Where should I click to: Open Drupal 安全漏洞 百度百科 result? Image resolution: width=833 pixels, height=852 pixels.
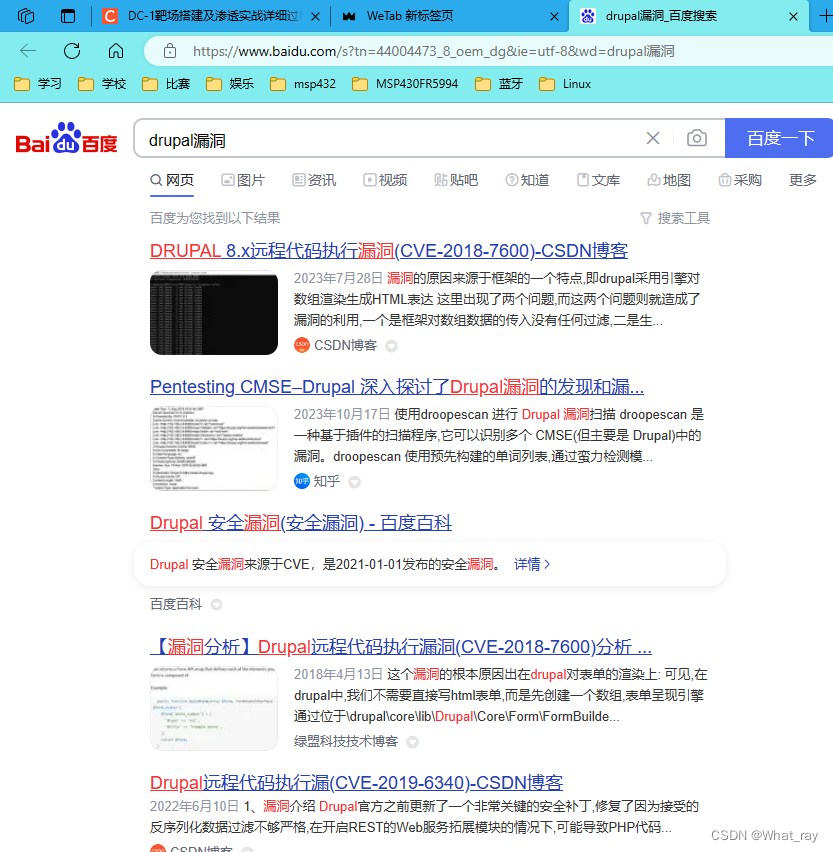tap(300, 523)
